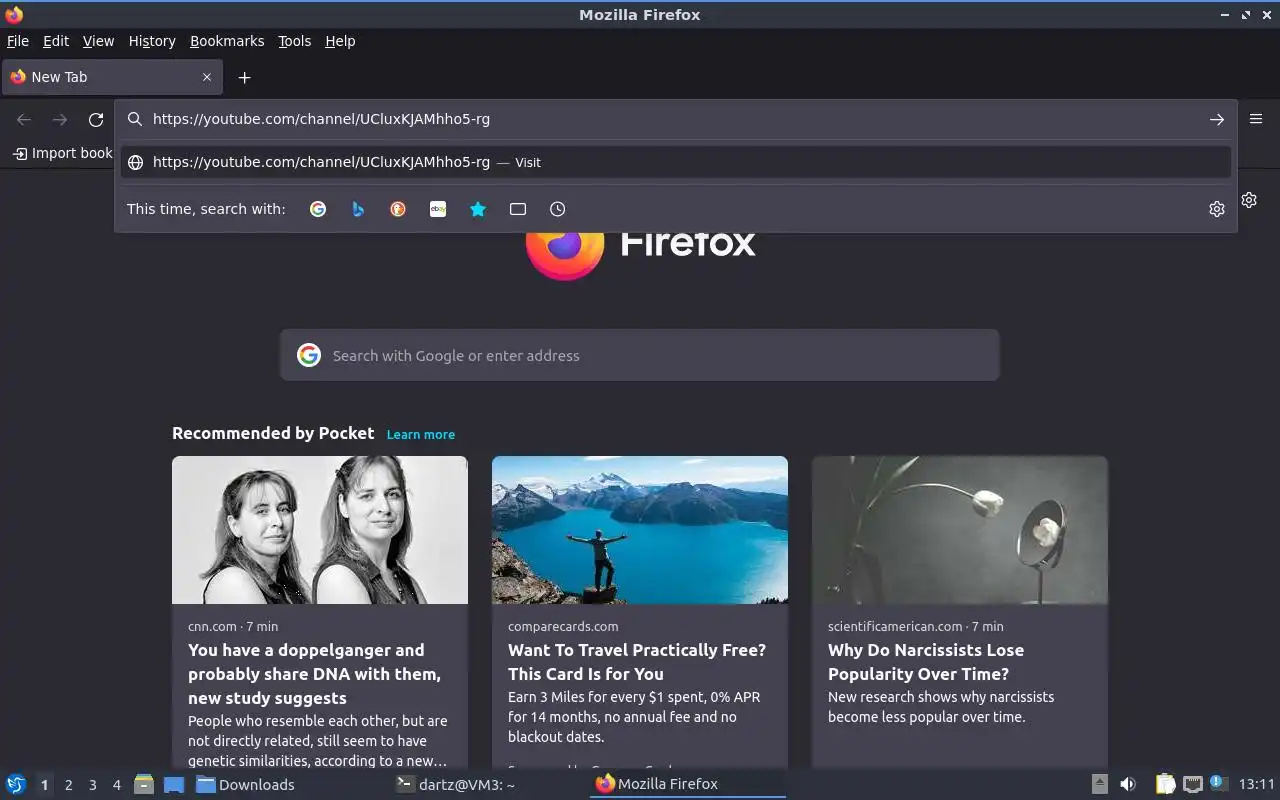Screen dimensions: 1280x800
Task: Close the New Tab tab
Action: pyautogui.click(x=207, y=77)
